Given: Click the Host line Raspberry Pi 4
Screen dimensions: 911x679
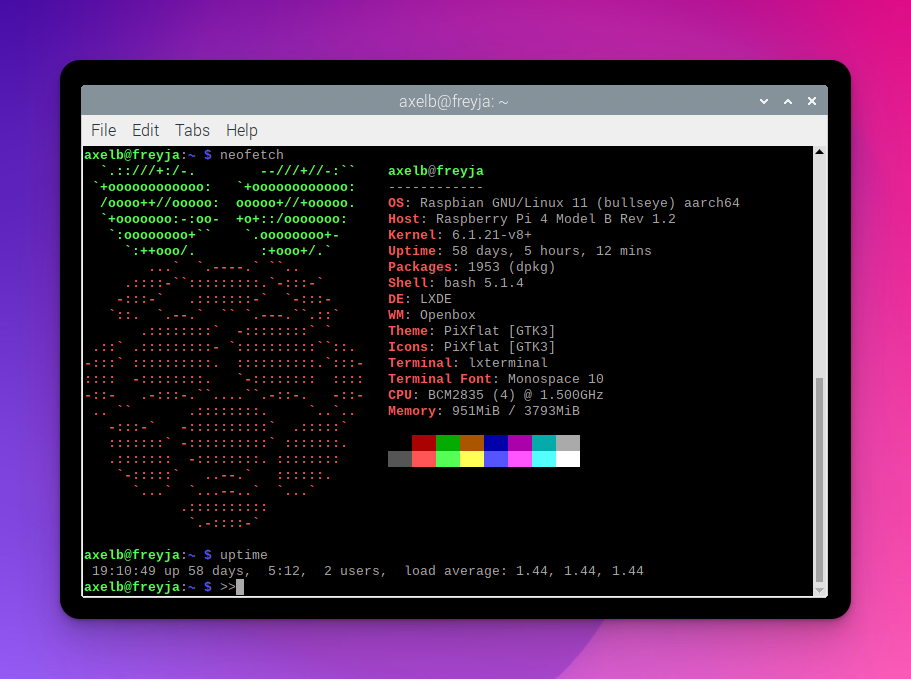Looking at the screenshot, I should tap(532, 219).
